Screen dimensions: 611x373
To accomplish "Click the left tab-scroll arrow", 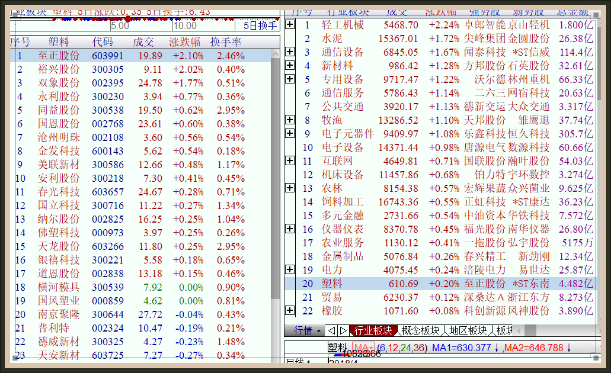I will click(x=331, y=331).
